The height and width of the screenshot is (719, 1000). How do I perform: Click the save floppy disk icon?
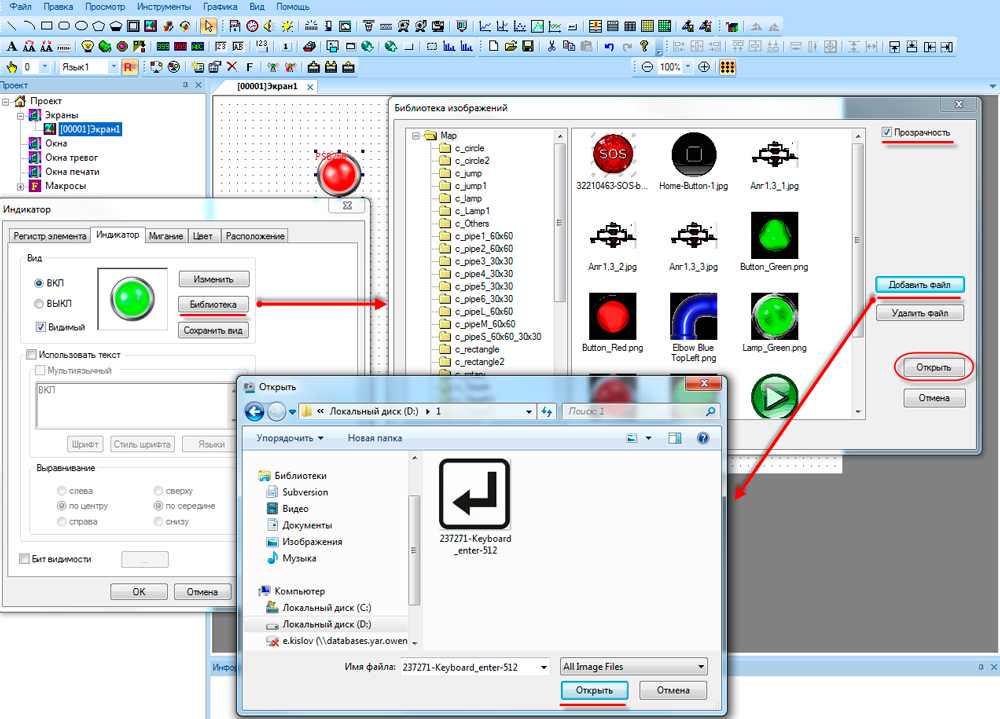coord(528,46)
